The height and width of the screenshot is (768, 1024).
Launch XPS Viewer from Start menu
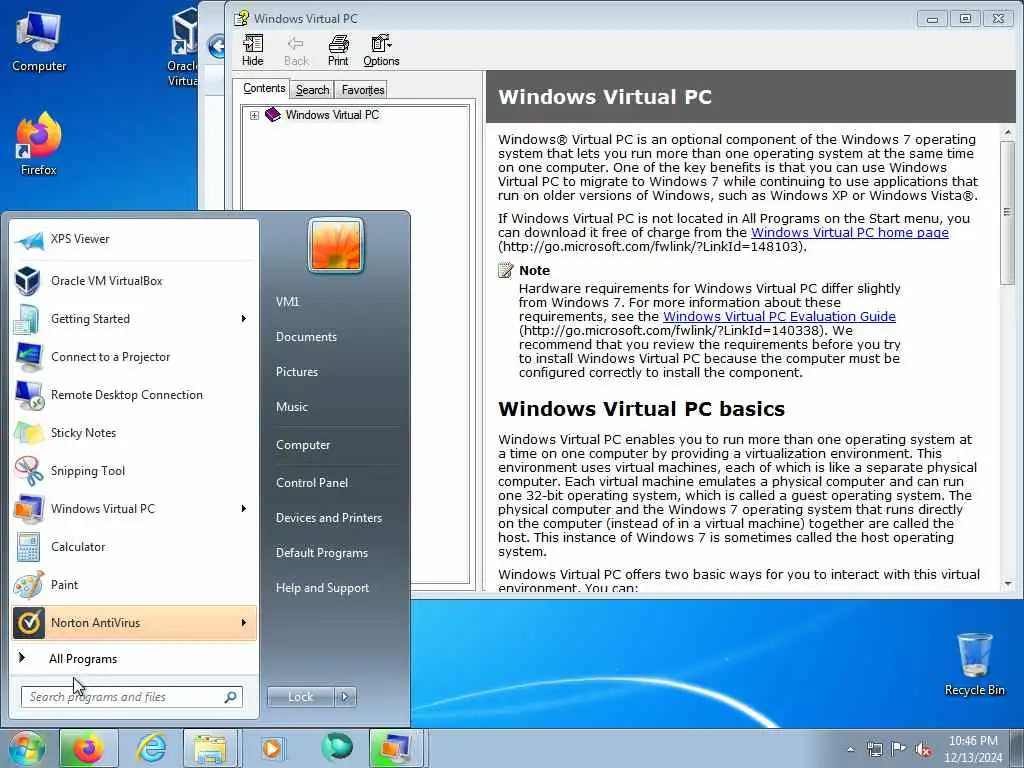[134, 240]
